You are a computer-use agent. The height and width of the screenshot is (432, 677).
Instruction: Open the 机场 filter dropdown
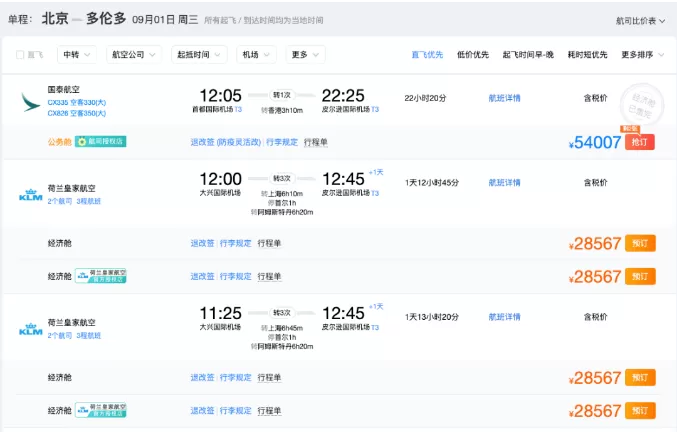256,55
